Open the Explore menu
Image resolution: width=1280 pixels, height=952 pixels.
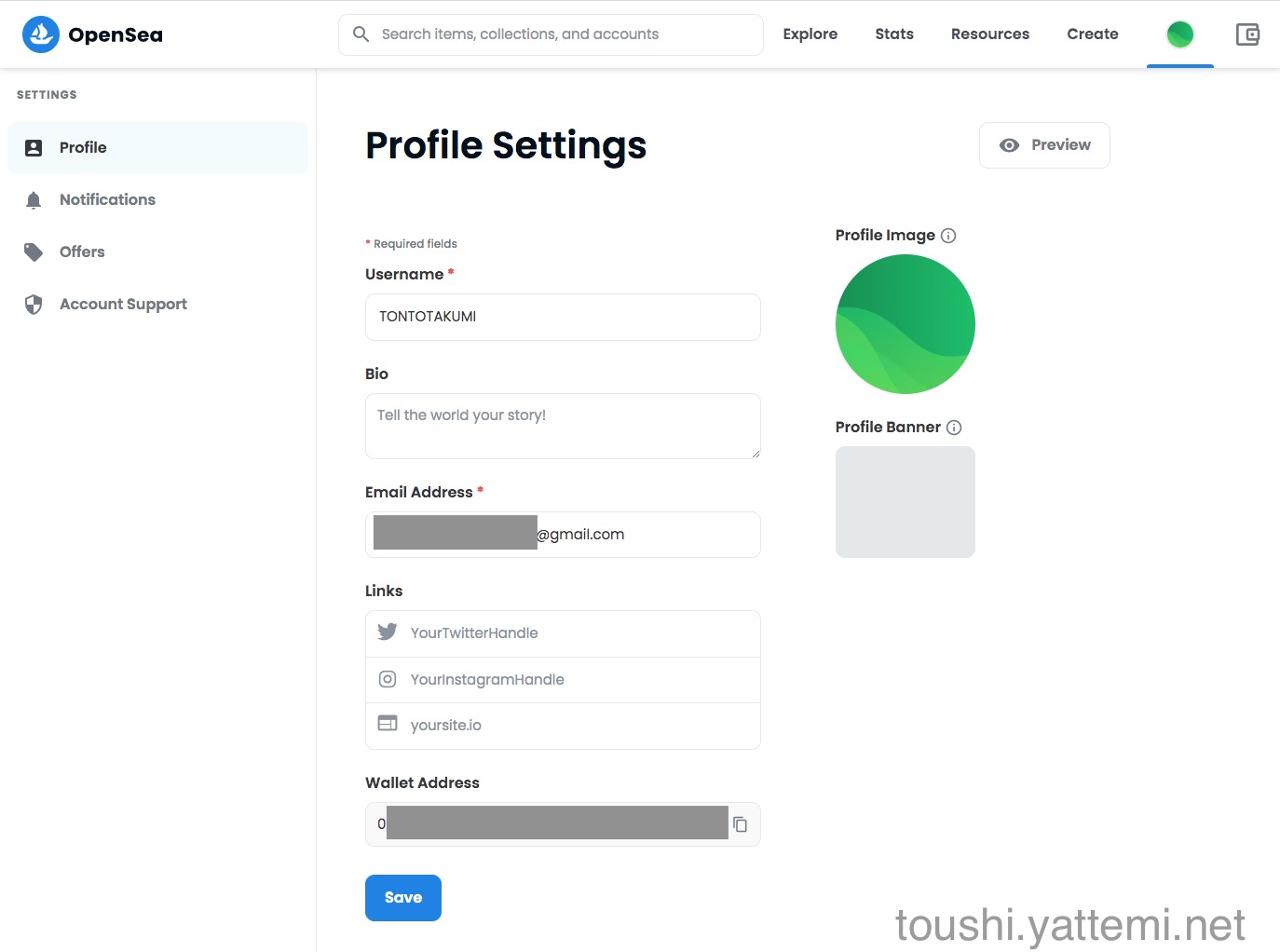[x=810, y=34]
